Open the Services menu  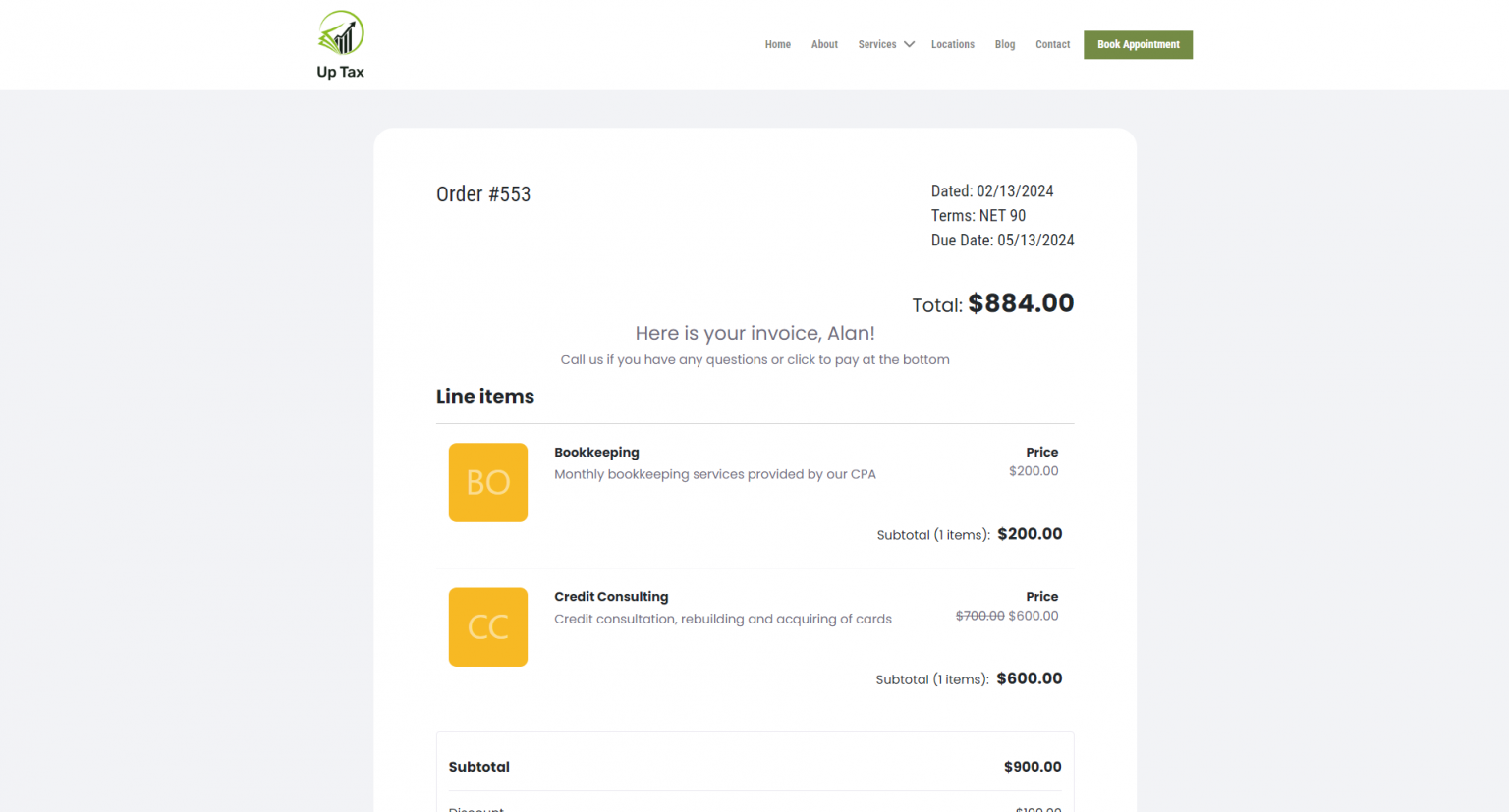point(876,44)
